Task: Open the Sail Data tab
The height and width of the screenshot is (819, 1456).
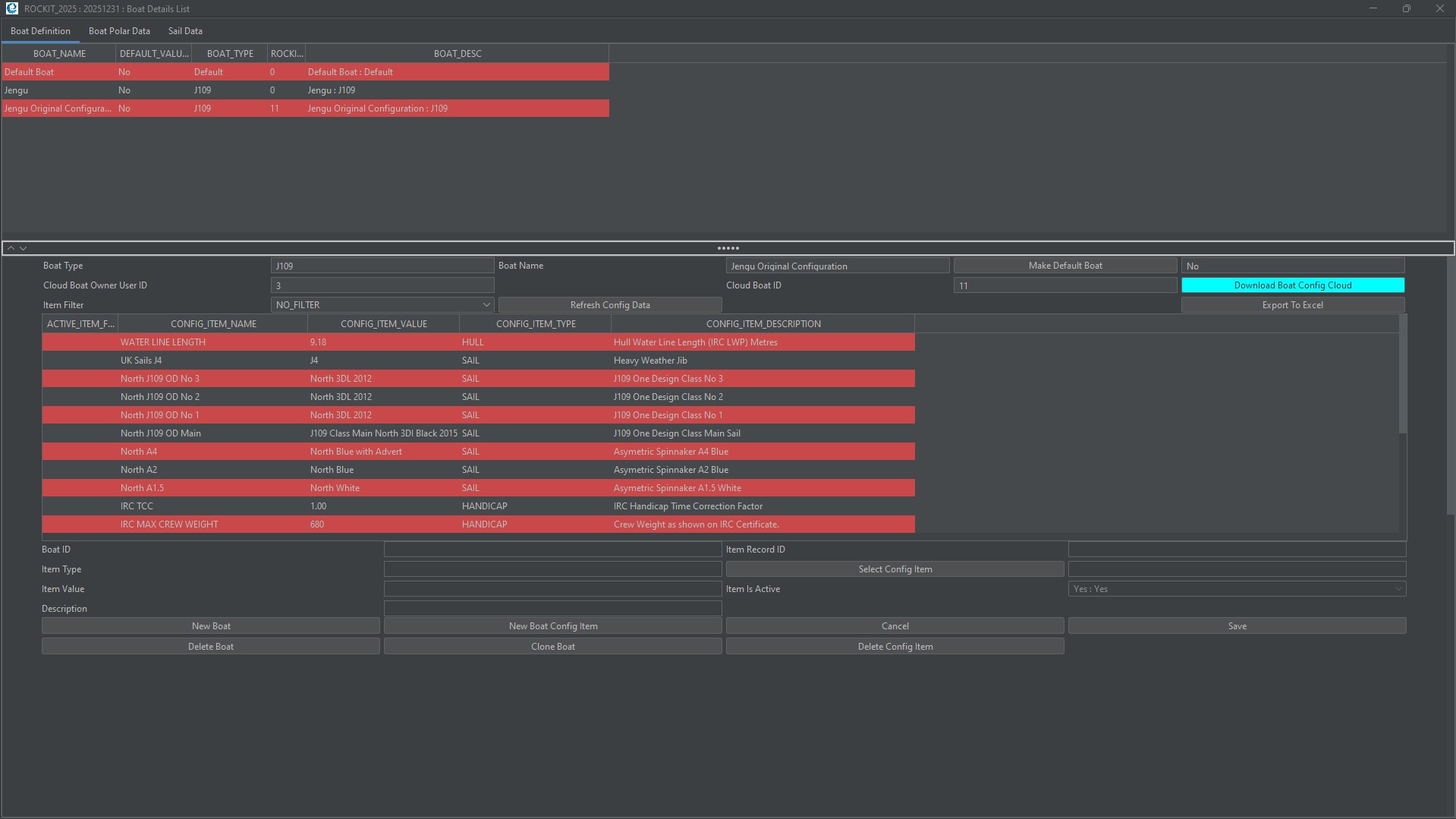Action: coord(185,31)
